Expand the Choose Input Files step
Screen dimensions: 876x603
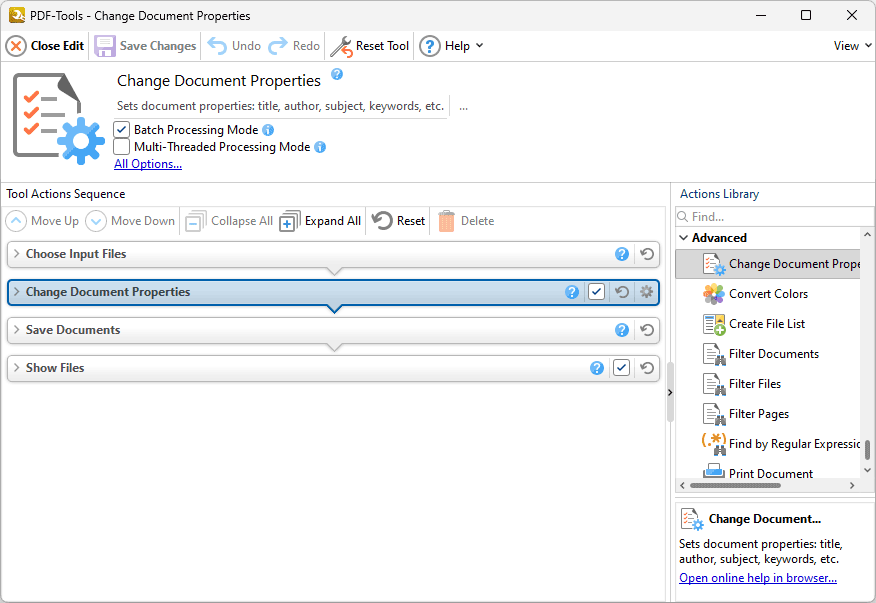17,254
